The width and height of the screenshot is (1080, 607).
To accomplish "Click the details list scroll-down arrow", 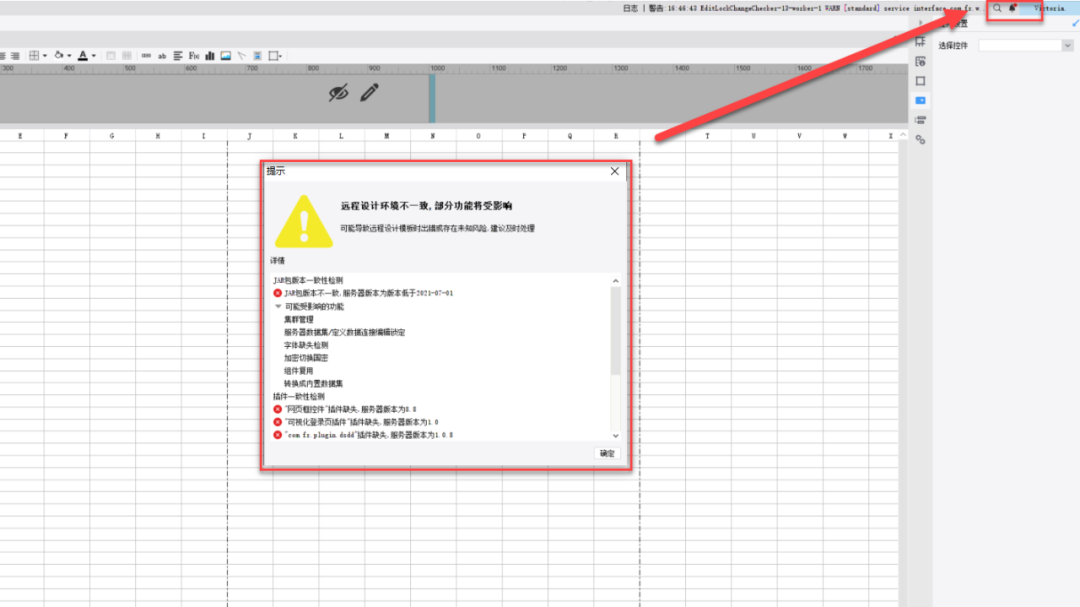I will click(x=615, y=435).
